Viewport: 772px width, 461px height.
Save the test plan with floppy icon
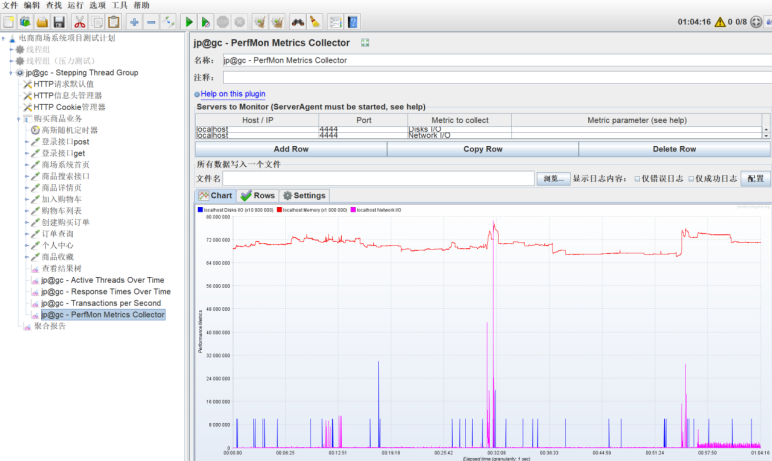59,22
